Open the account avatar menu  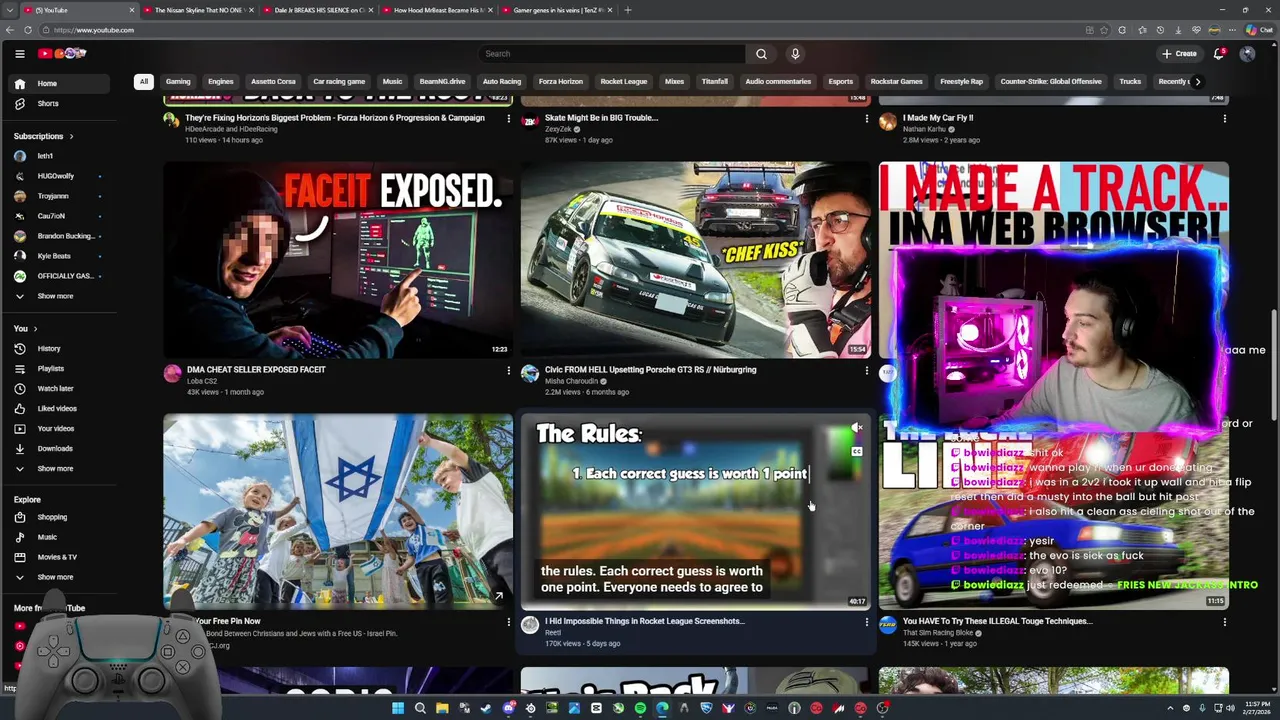[x=1247, y=54]
